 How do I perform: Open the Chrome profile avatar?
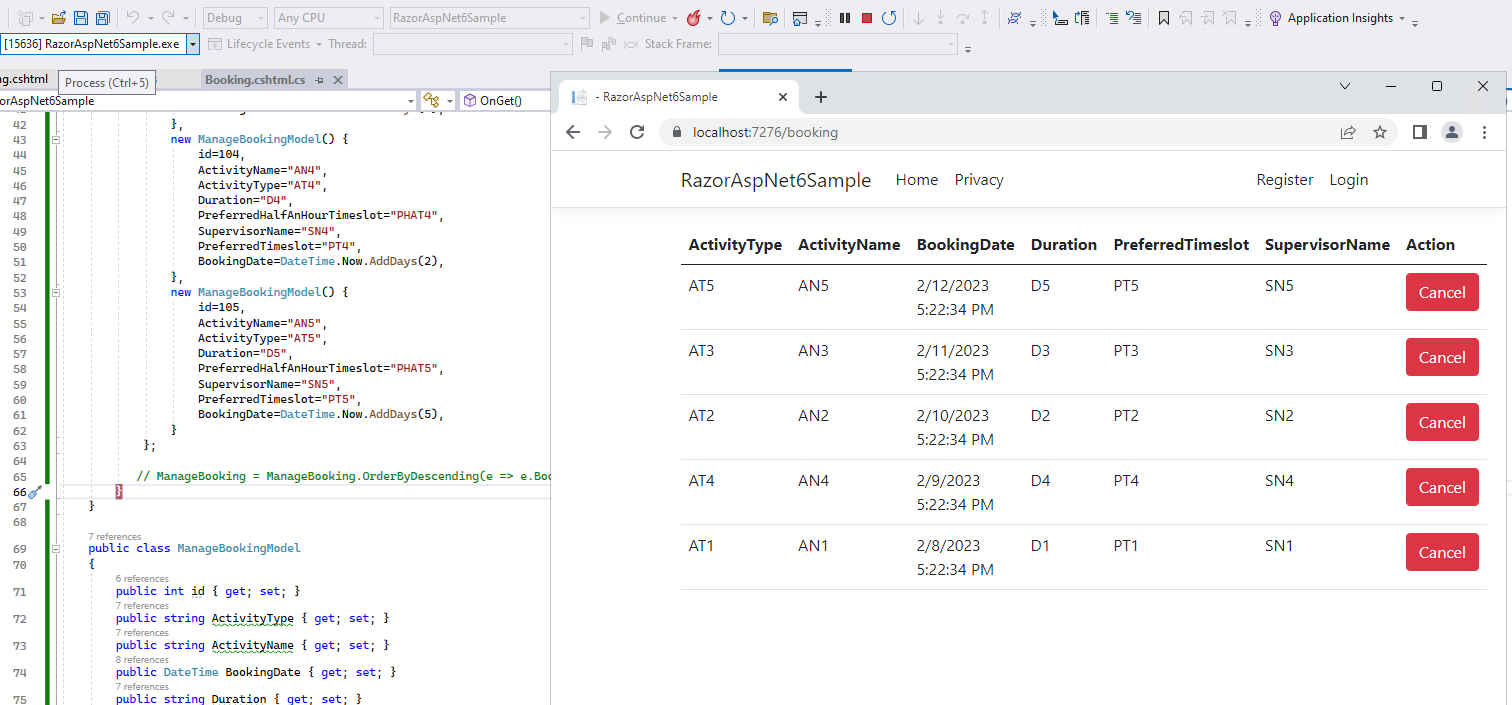pos(1452,132)
